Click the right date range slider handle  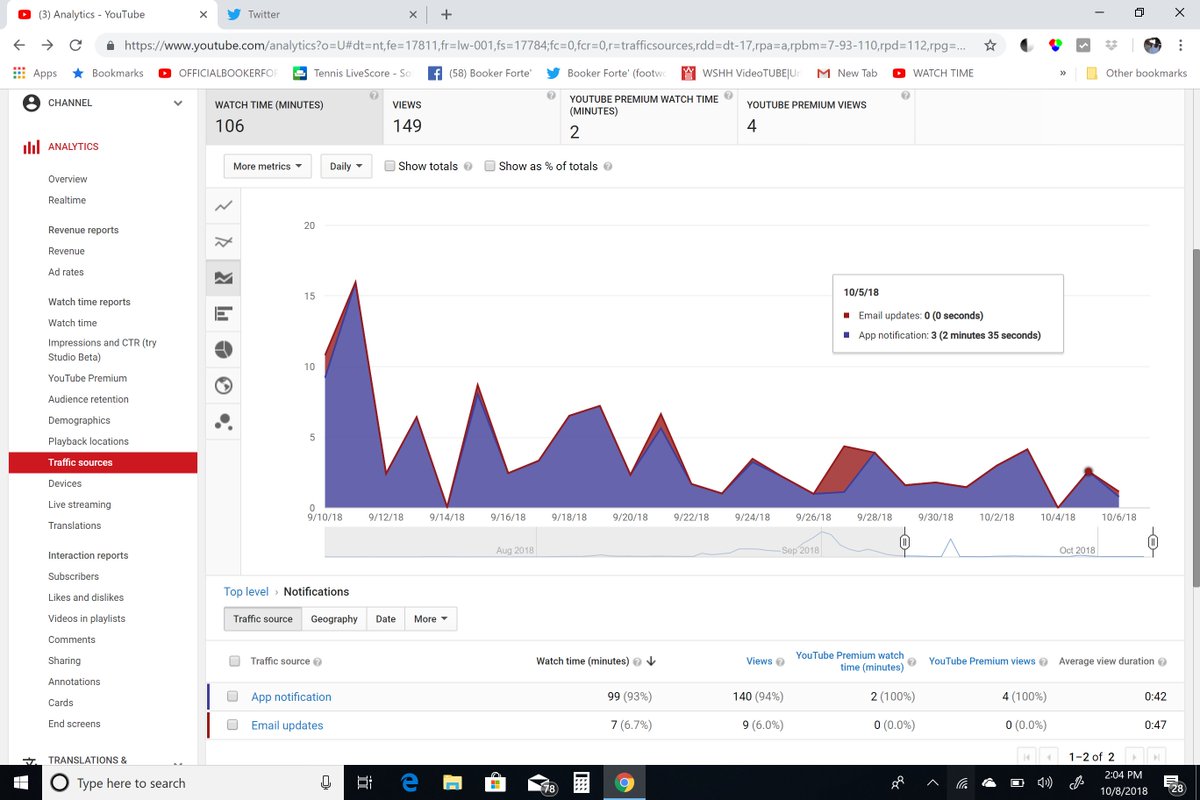pos(1153,542)
